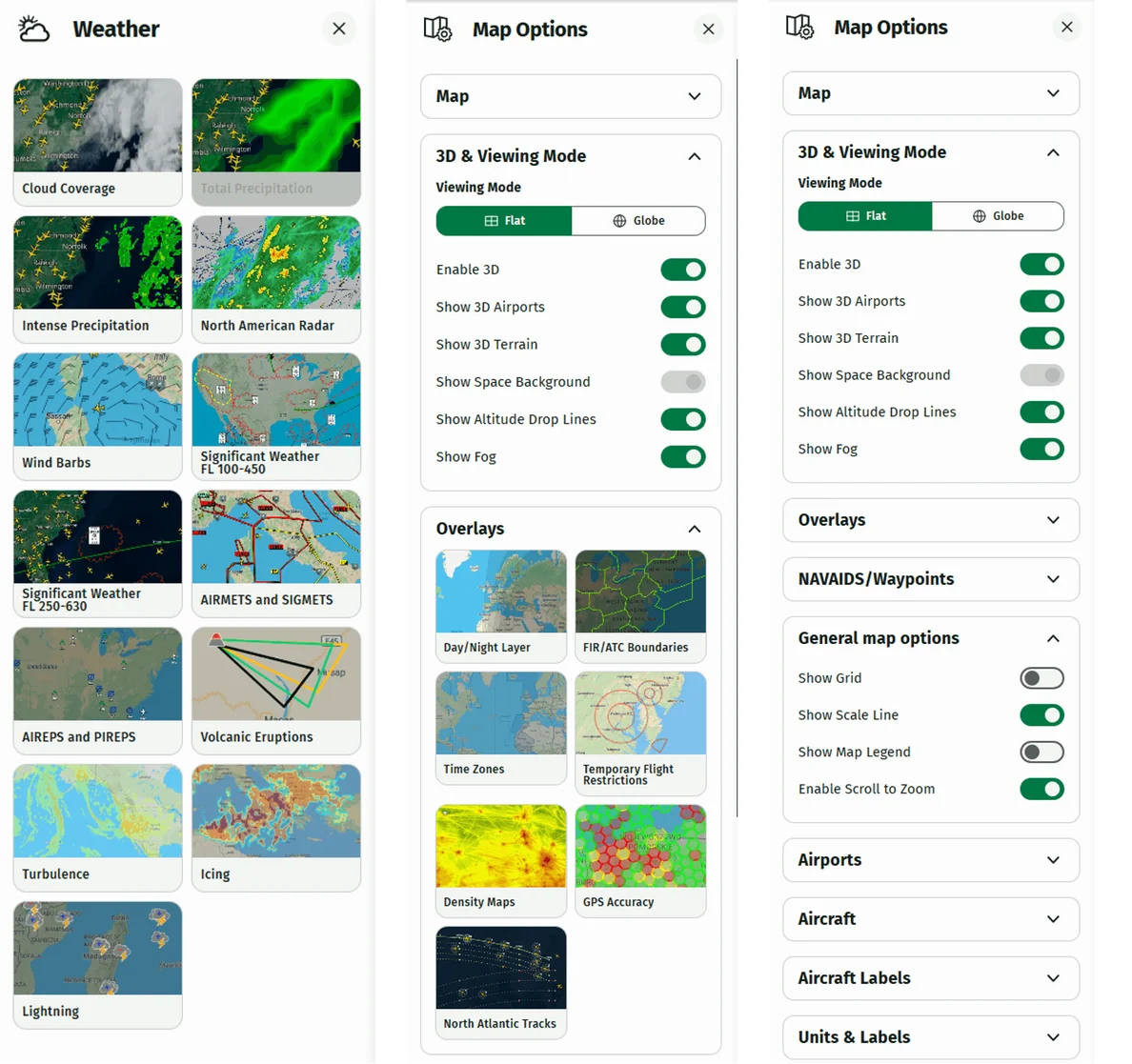Select Globe viewing mode in middle panel
1132x1064 pixels.
tap(638, 221)
